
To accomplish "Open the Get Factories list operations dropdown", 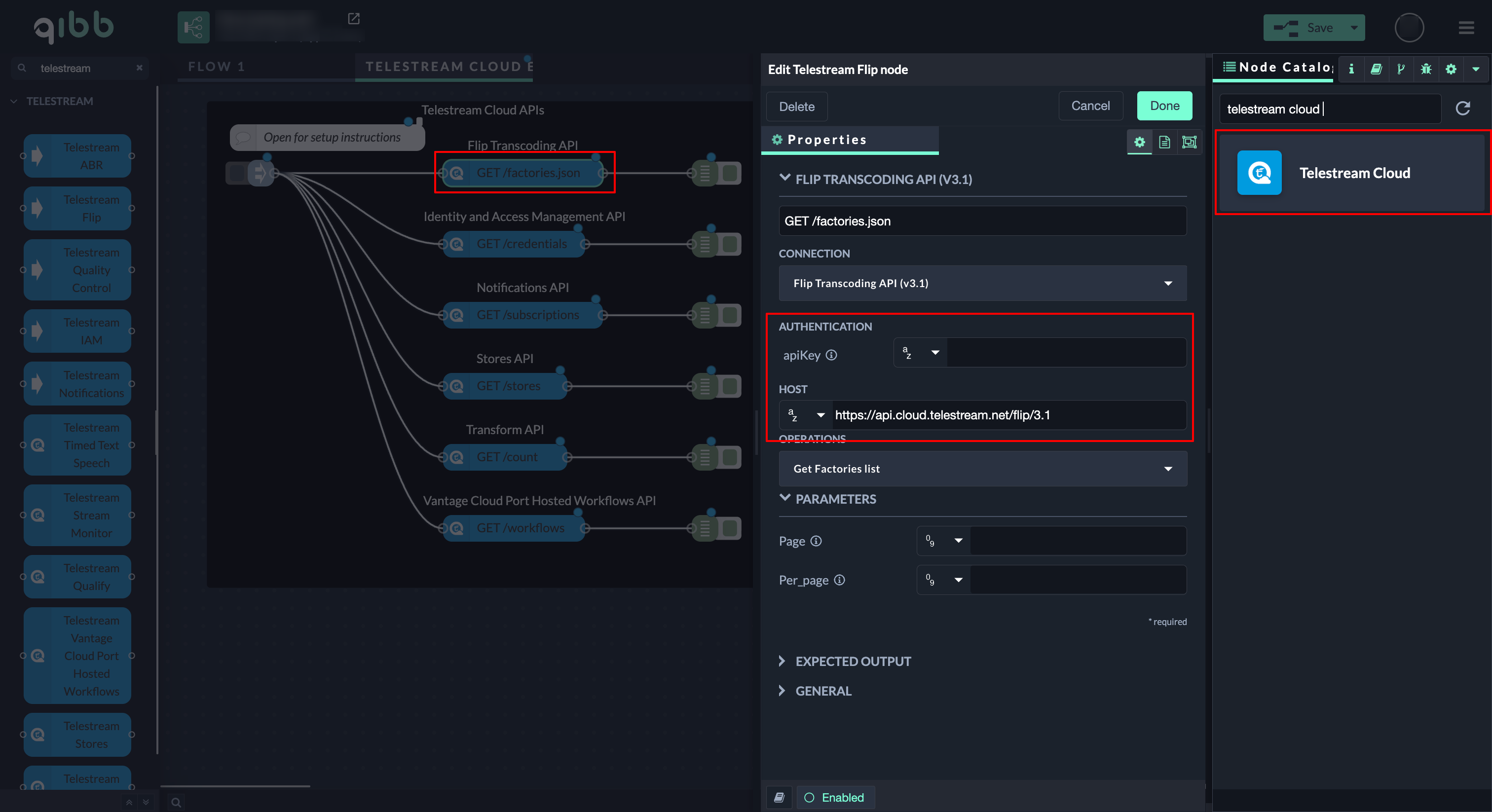I will point(982,469).
